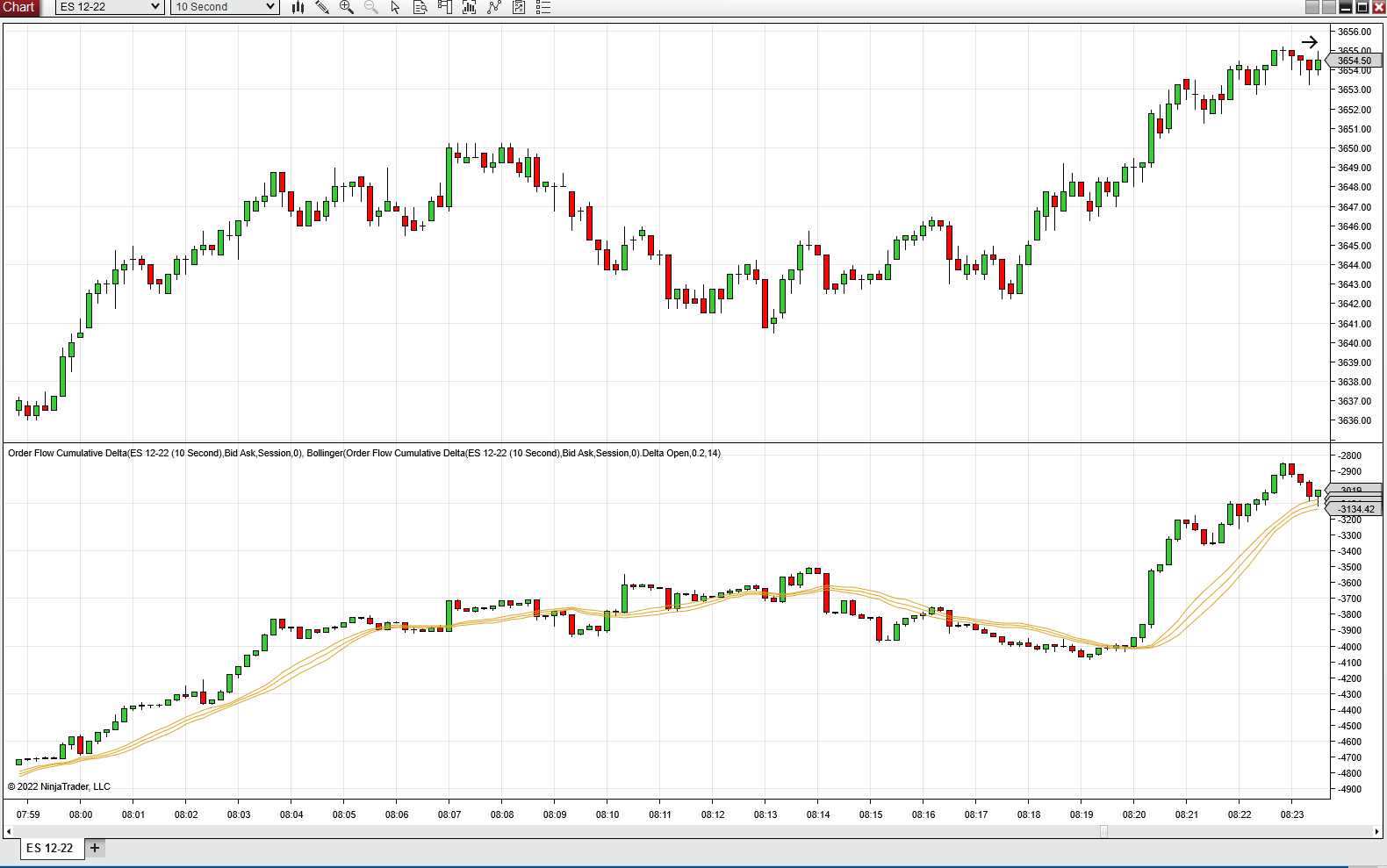Viewport: 1387px width, 868px height.
Task: Open the Strategies icon in toolbar
Action: pyautogui.click(x=494, y=7)
